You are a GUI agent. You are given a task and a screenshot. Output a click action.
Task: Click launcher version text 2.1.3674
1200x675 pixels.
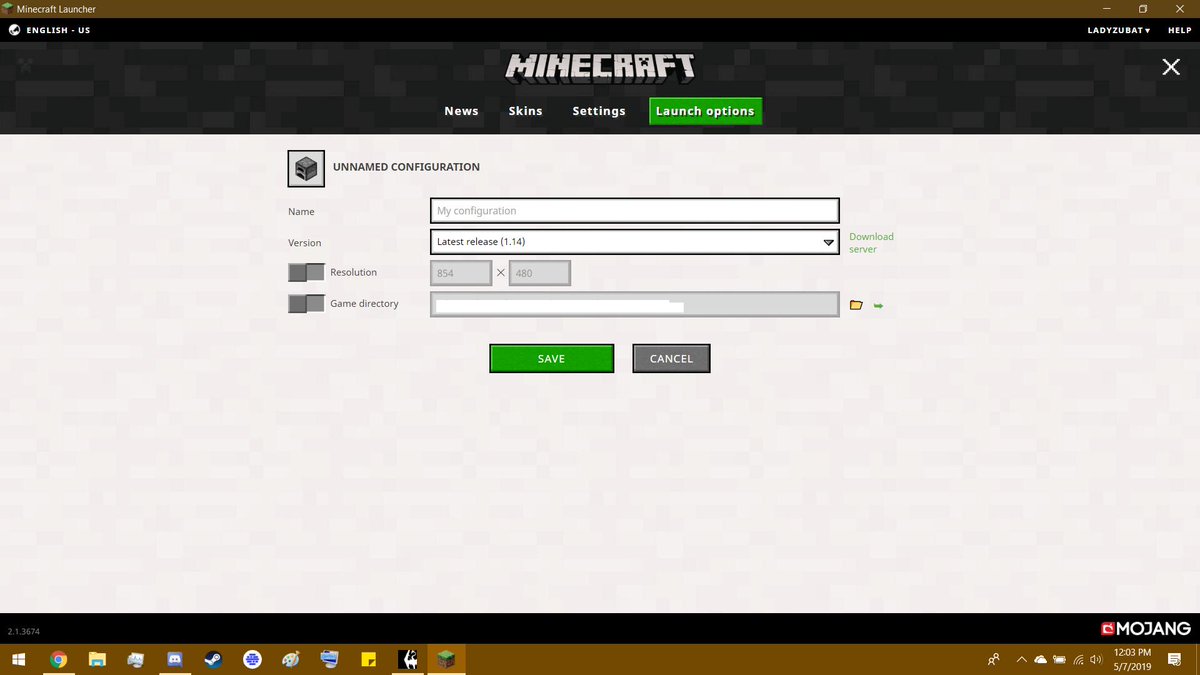(x=24, y=632)
